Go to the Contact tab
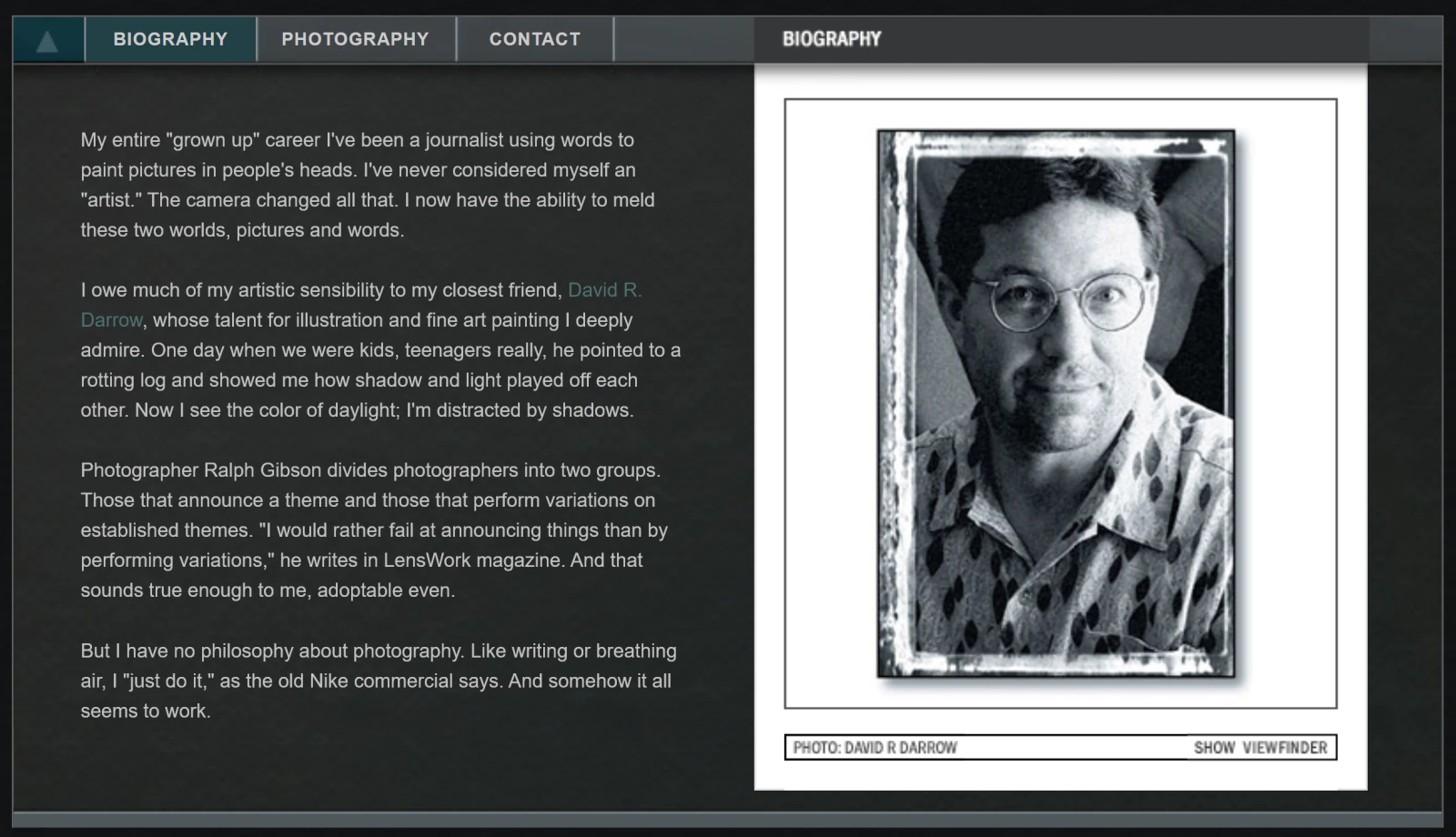 click(x=534, y=39)
